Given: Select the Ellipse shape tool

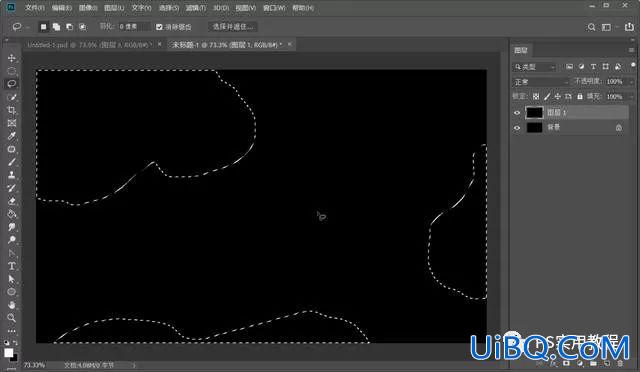Looking at the screenshot, I should tap(11, 292).
